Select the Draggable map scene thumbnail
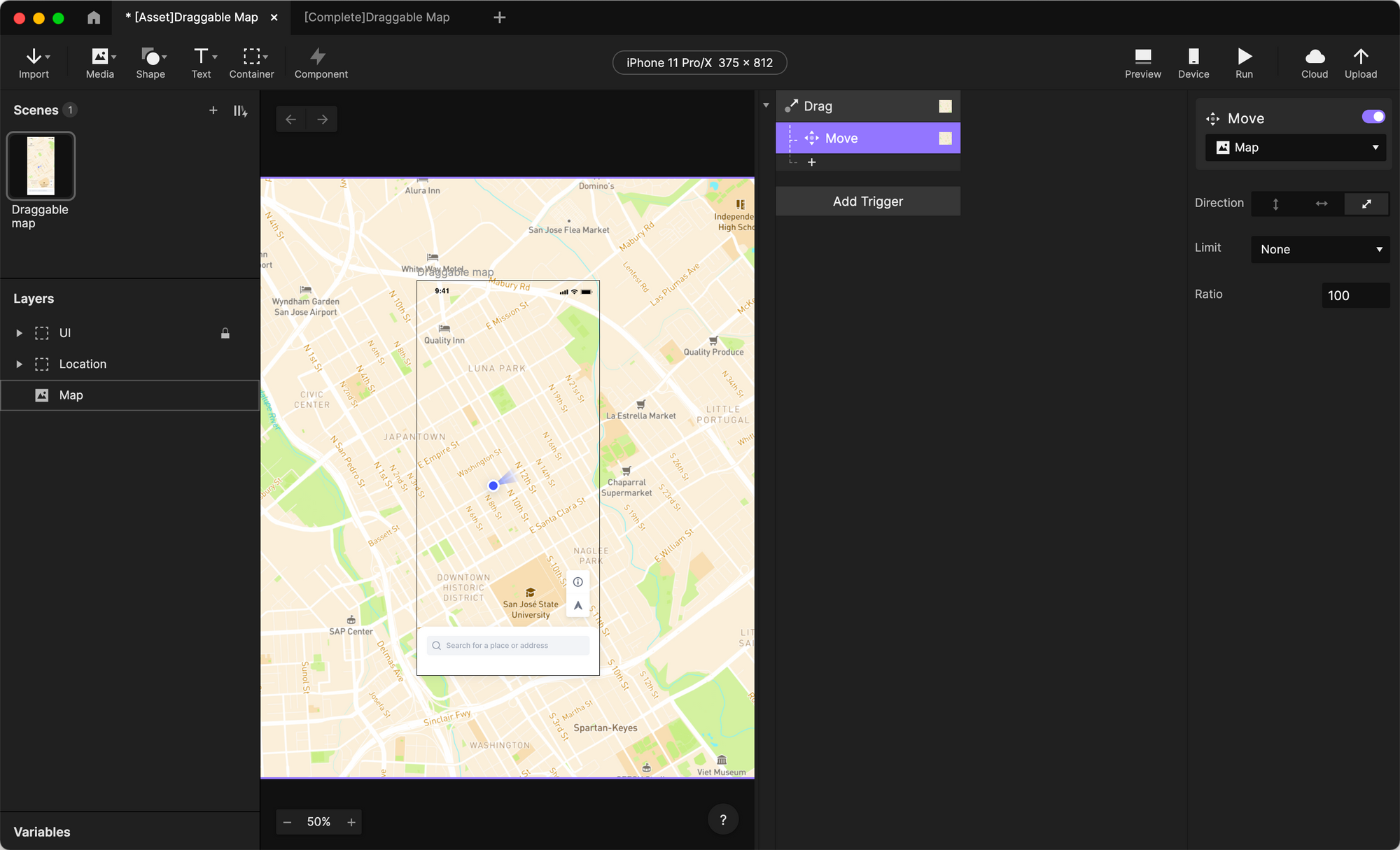Viewport: 1400px width, 850px height. pyautogui.click(x=41, y=166)
